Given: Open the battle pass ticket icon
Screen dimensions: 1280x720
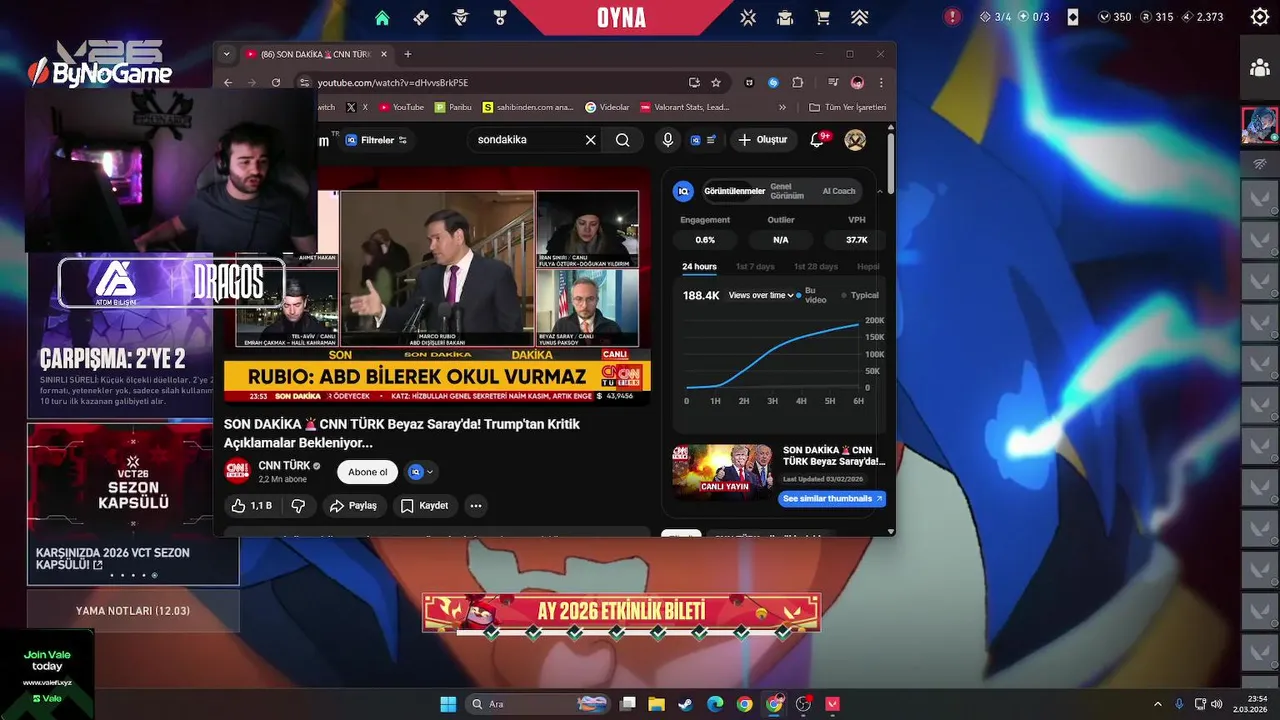Looking at the screenshot, I should pyautogui.click(x=421, y=17).
